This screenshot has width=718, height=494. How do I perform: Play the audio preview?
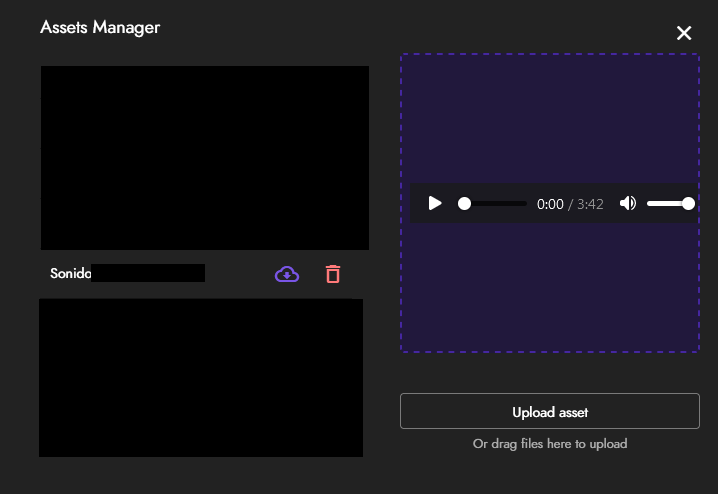click(435, 203)
